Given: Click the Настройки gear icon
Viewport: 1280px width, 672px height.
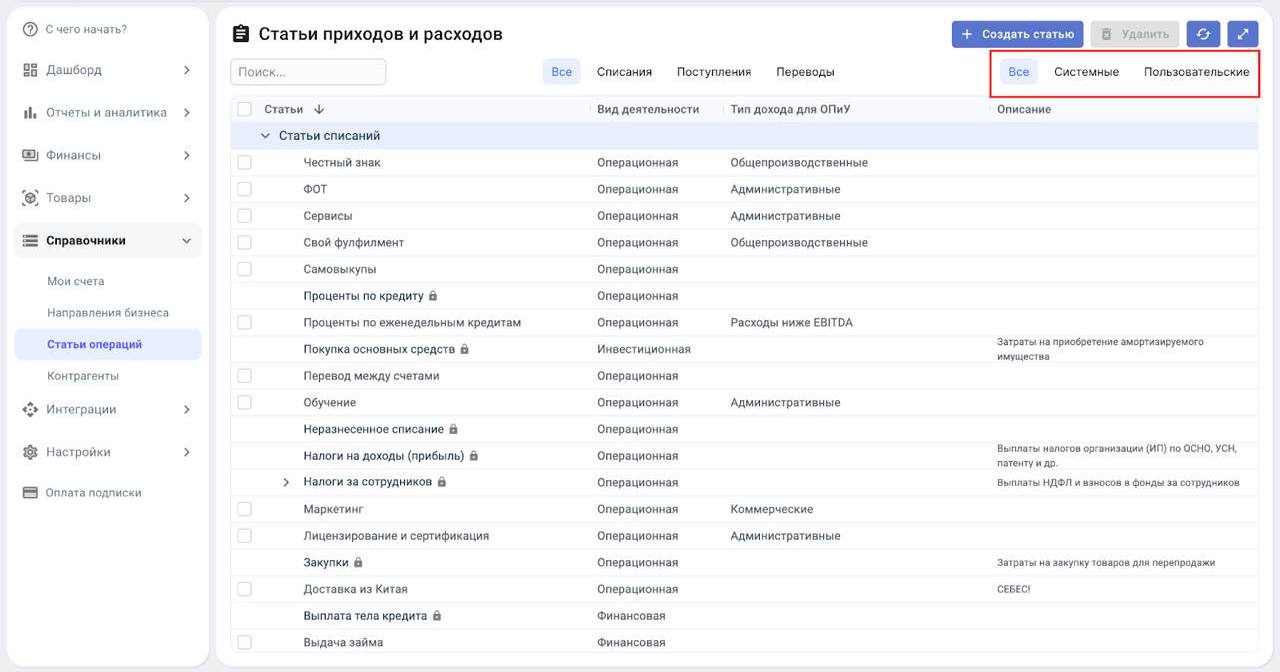Looking at the screenshot, I should point(30,452).
